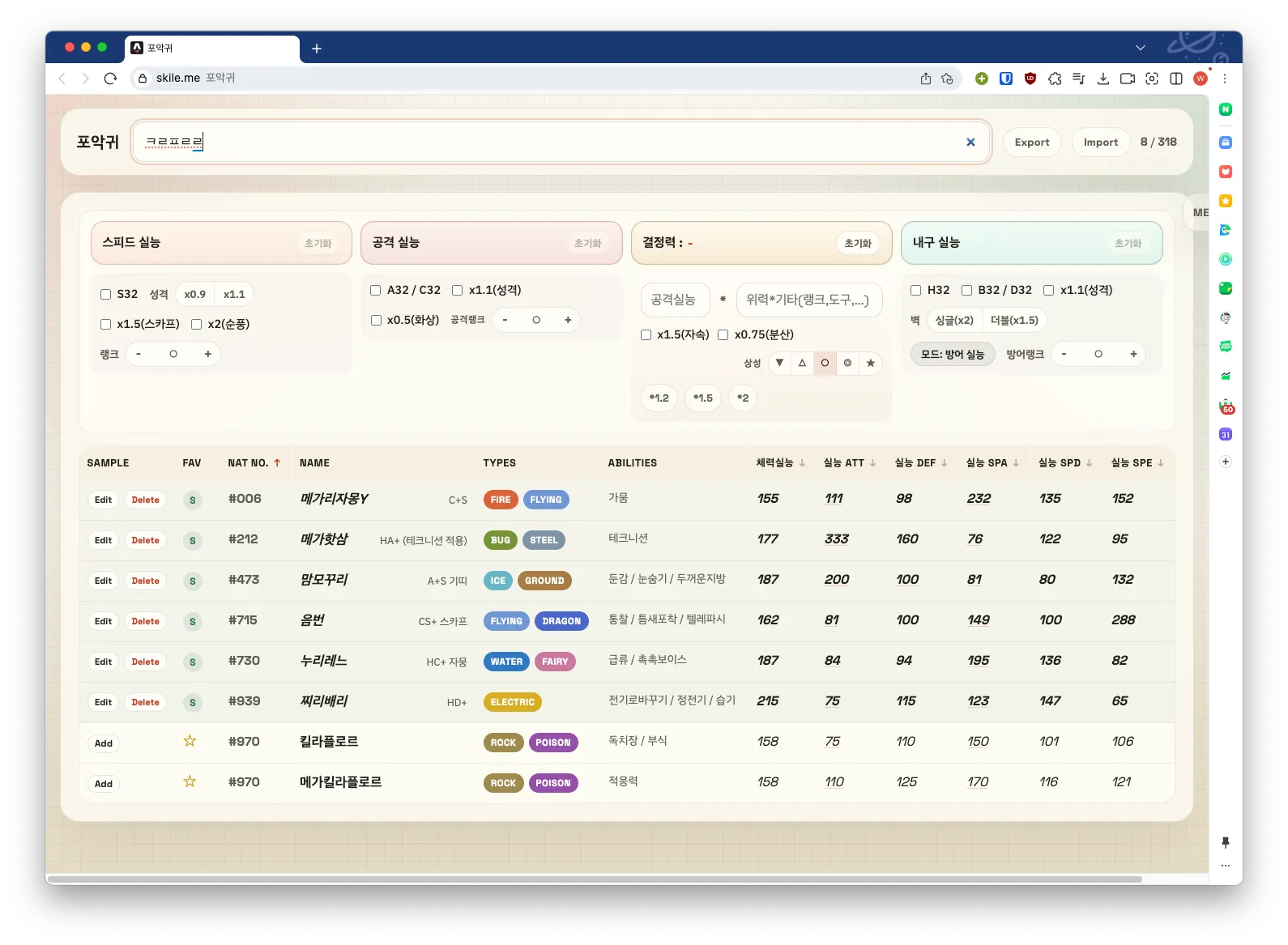The height and width of the screenshot is (945, 1288).
Task: Favorite 메가킬라플로르 with the star icon
Action: [x=190, y=781]
